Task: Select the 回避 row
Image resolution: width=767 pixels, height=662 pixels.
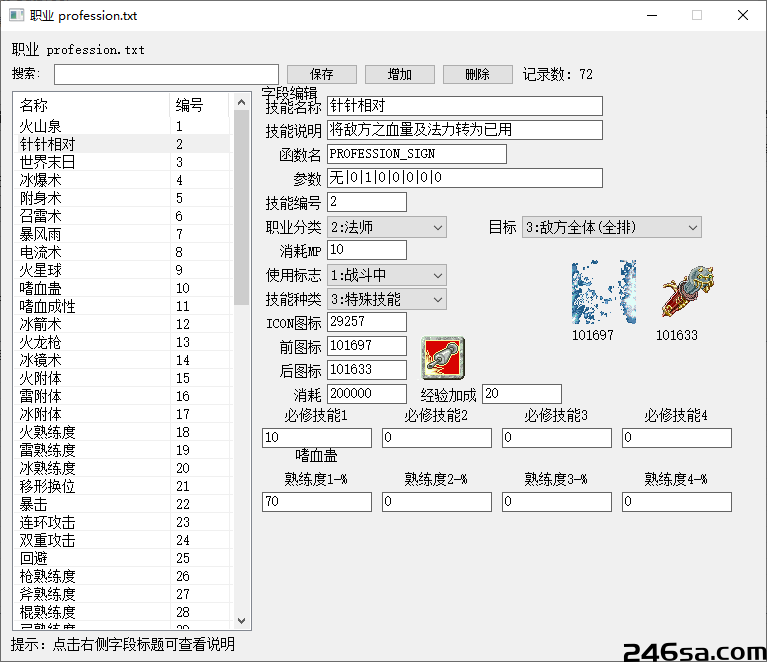Action: [x=122, y=558]
